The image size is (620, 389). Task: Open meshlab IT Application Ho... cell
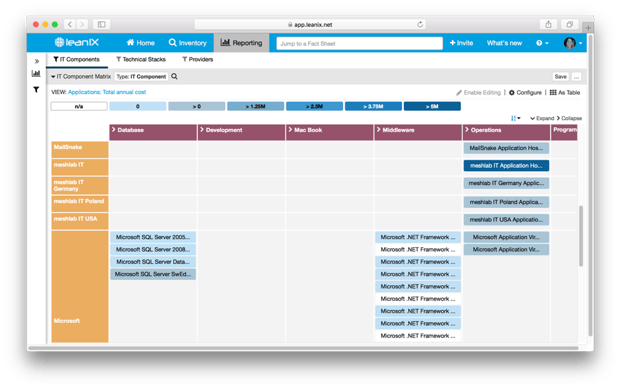click(x=506, y=166)
